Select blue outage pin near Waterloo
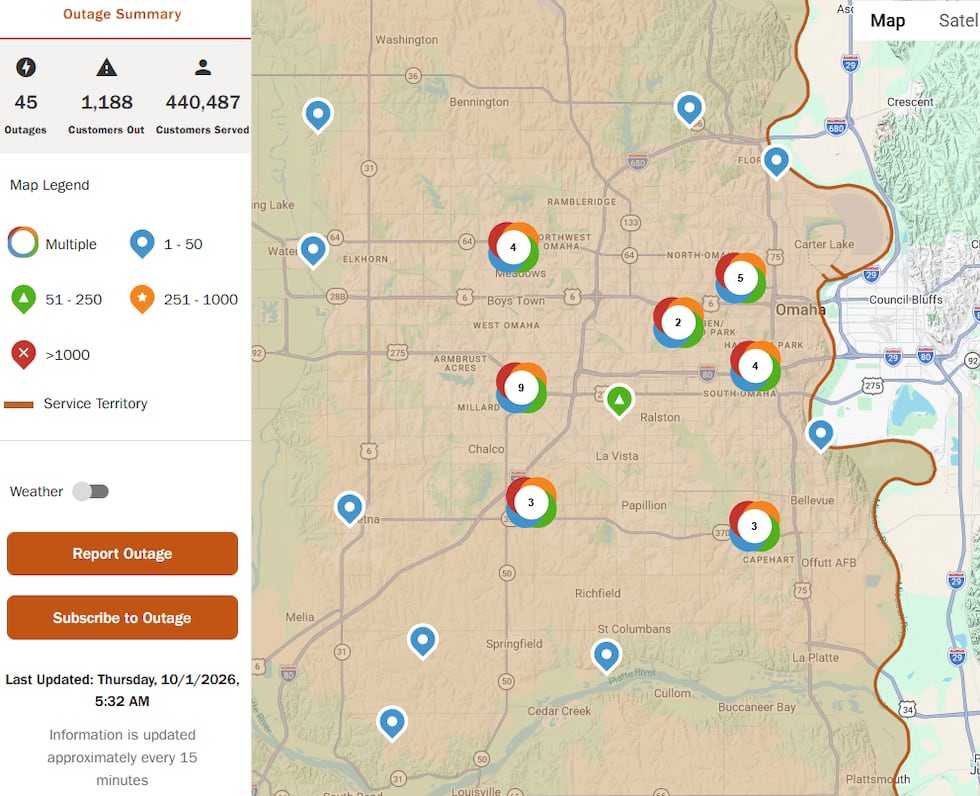 (312, 250)
